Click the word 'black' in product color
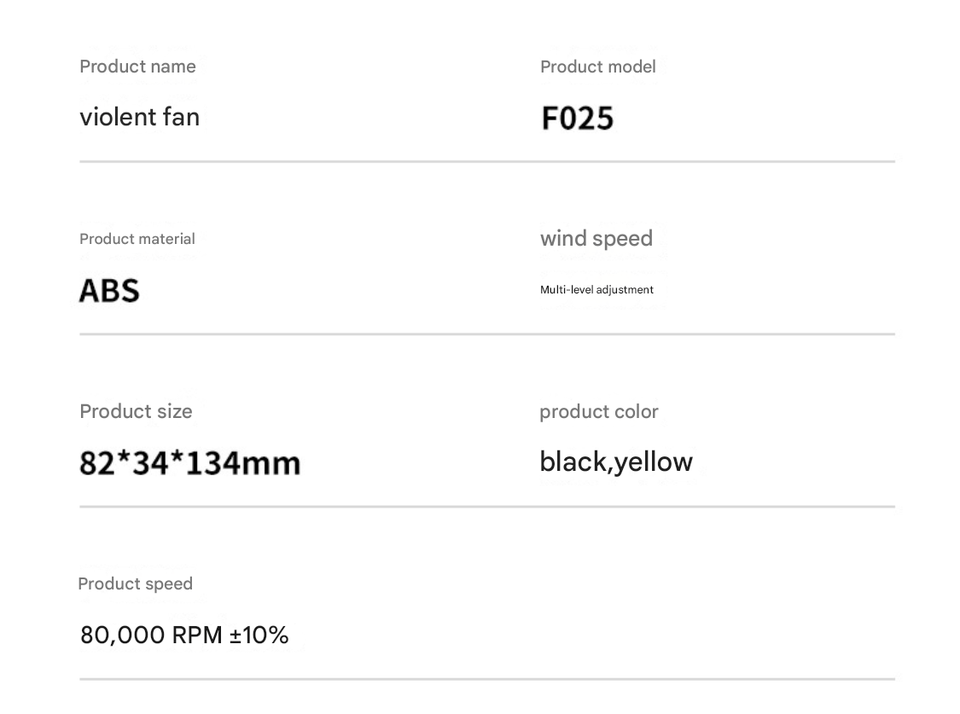Image resolution: width=960 pixels, height=714 pixels. coord(573,462)
